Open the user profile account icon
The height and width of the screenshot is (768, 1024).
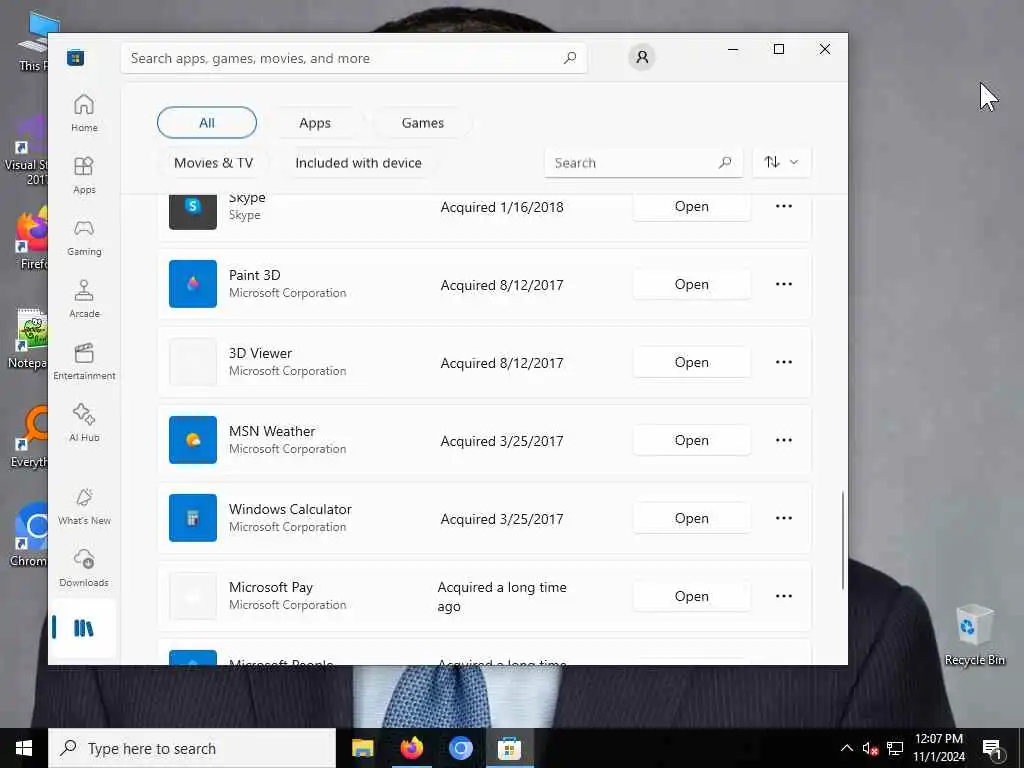point(642,57)
